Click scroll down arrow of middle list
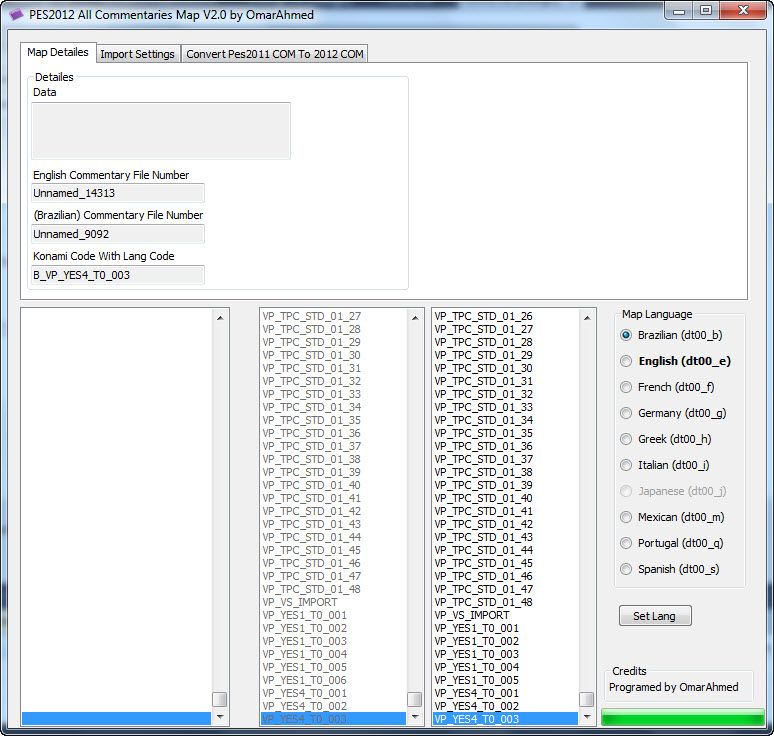Image resolution: width=774 pixels, height=736 pixels. click(x=414, y=718)
